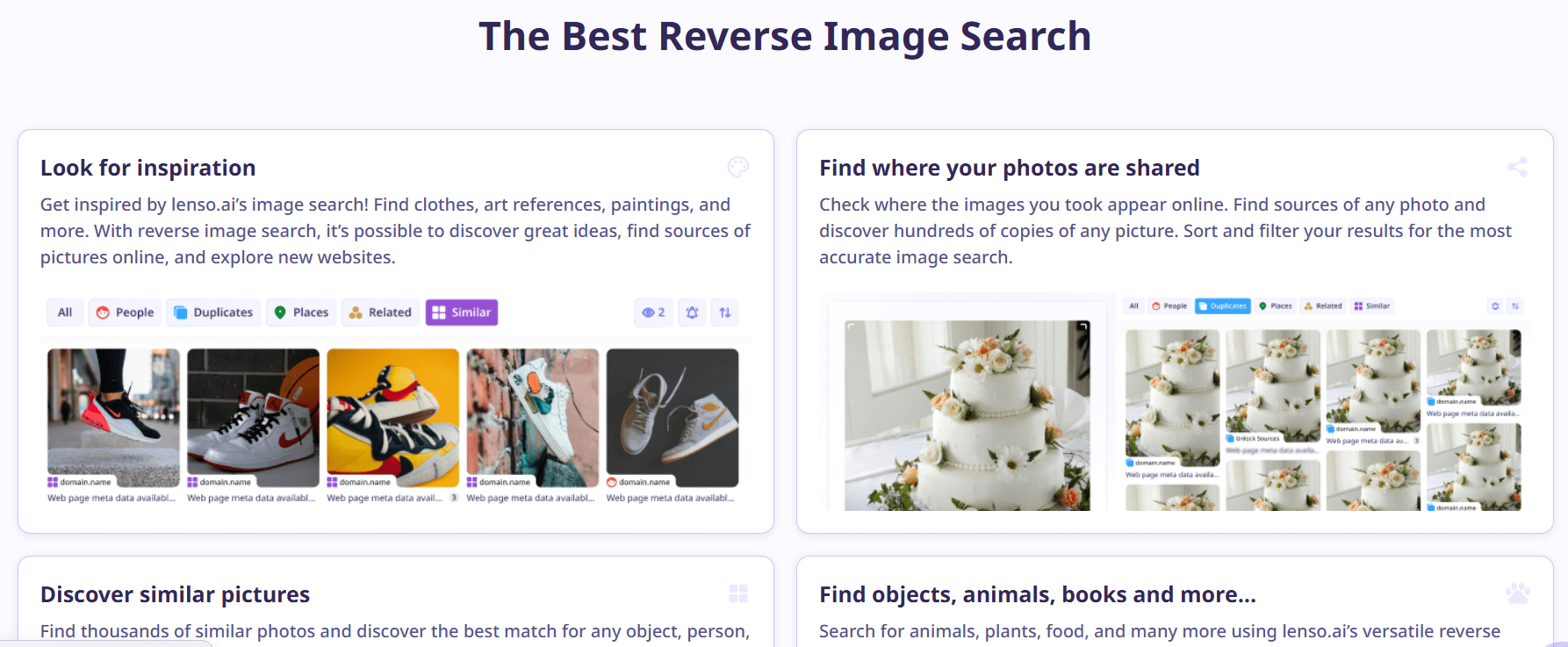Open the grey sneakers on dark background thumbnail
Screen dimensions: 1568x647
673,417
